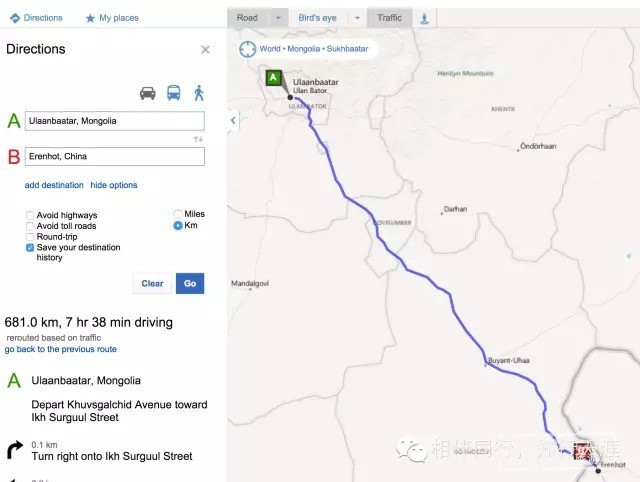Image resolution: width=640 pixels, height=482 pixels.
Task: Click the green A waypoint icon in route steps
Action: point(14,380)
